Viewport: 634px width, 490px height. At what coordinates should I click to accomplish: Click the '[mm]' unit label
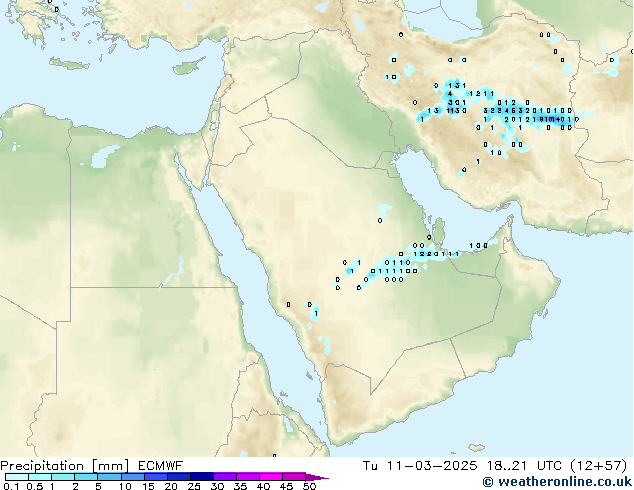tap(110, 466)
